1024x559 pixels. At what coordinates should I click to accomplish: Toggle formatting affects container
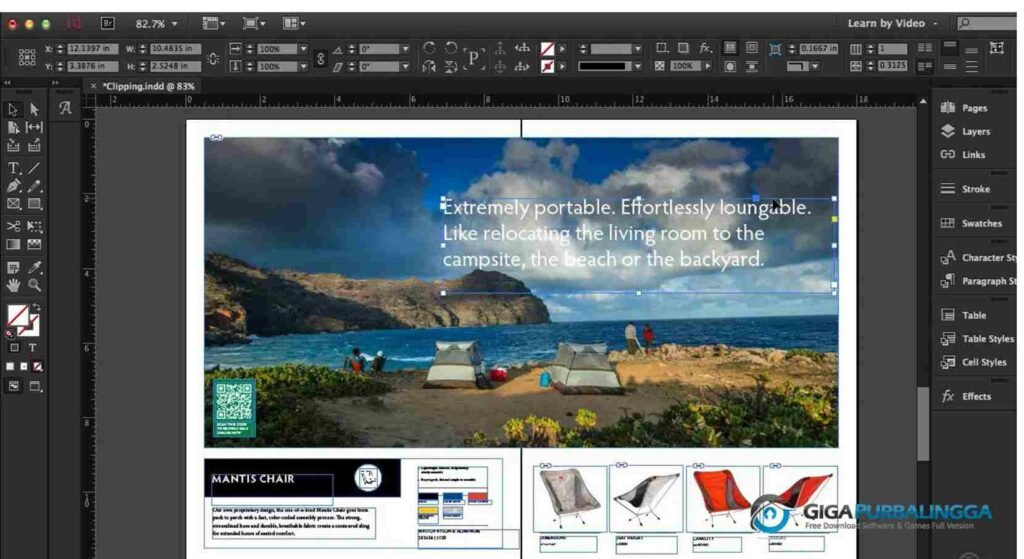coord(14,347)
